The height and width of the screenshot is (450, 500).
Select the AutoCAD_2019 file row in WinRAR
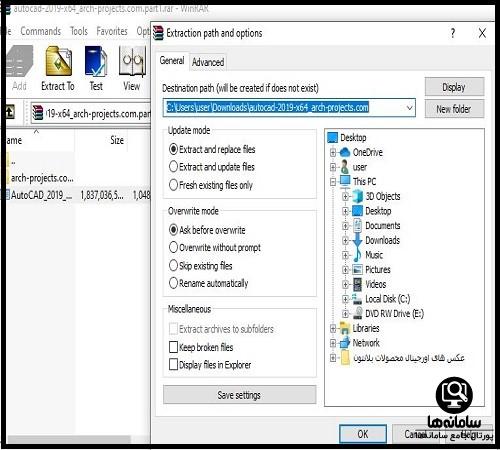point(78,195)
